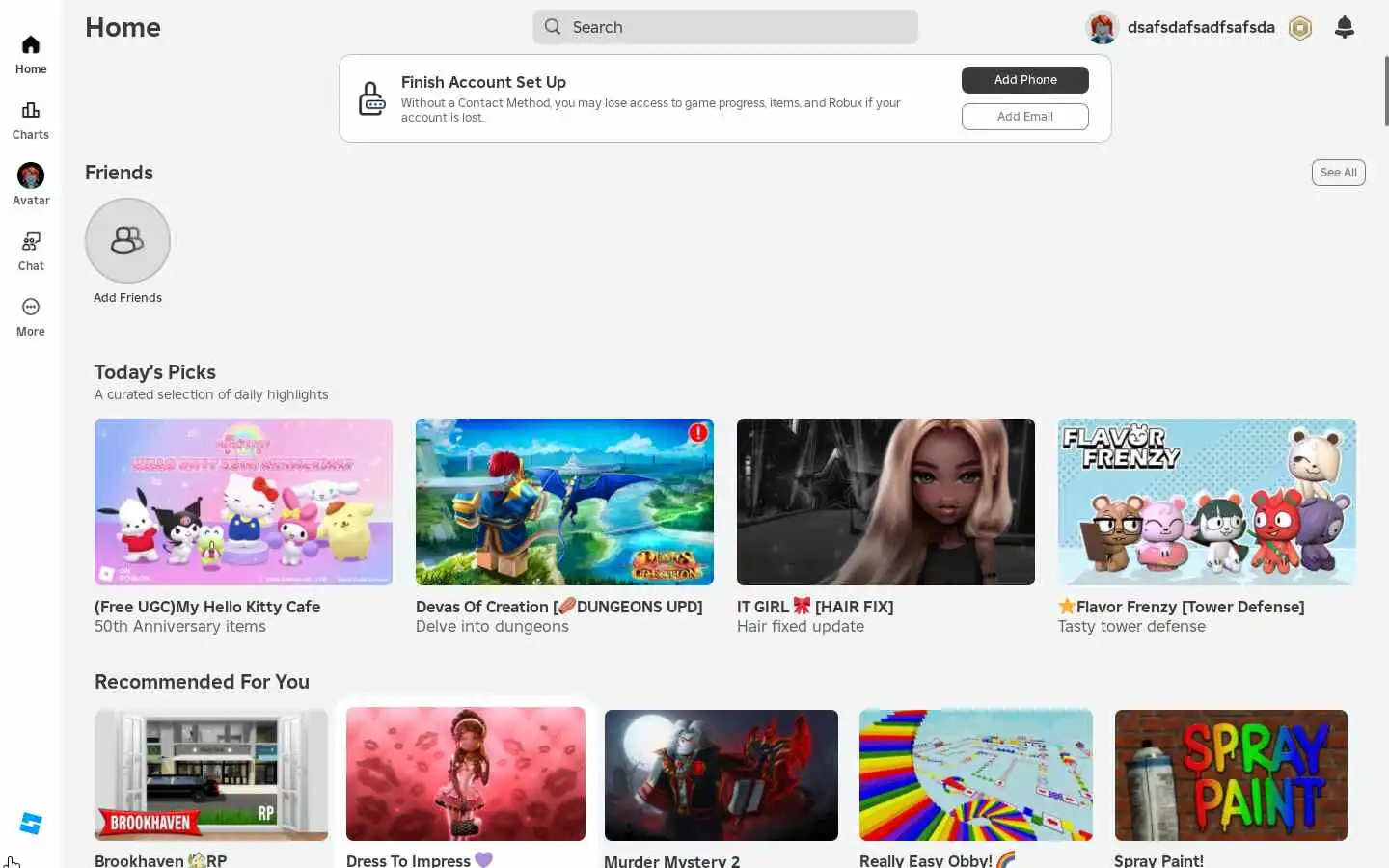
Task: Focus the Search input field
Action: pyautogui.click(x=725, y=27)
